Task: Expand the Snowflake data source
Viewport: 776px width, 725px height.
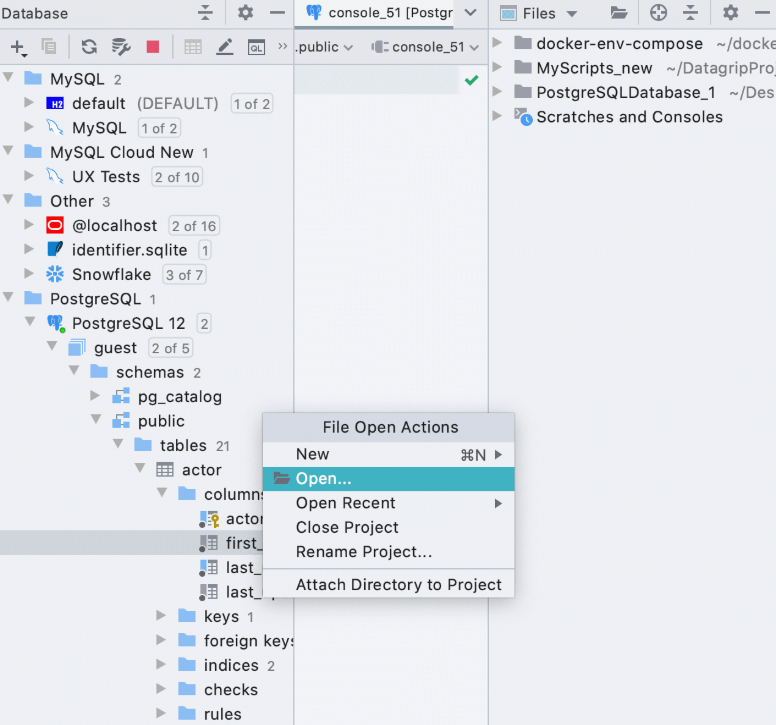Action: click(29, 273)
